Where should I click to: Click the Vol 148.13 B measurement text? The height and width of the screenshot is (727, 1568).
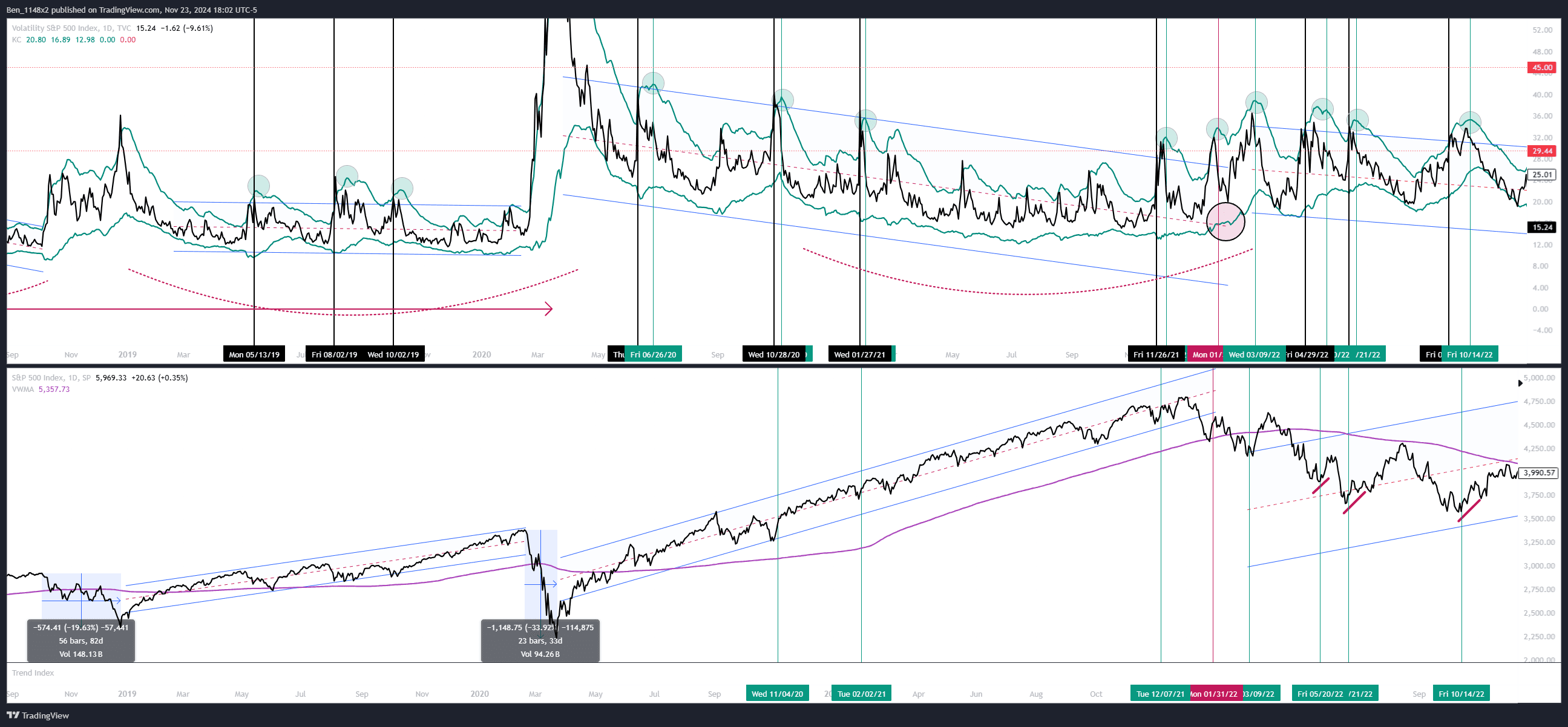pyautogui.click(x=81, y=654)
